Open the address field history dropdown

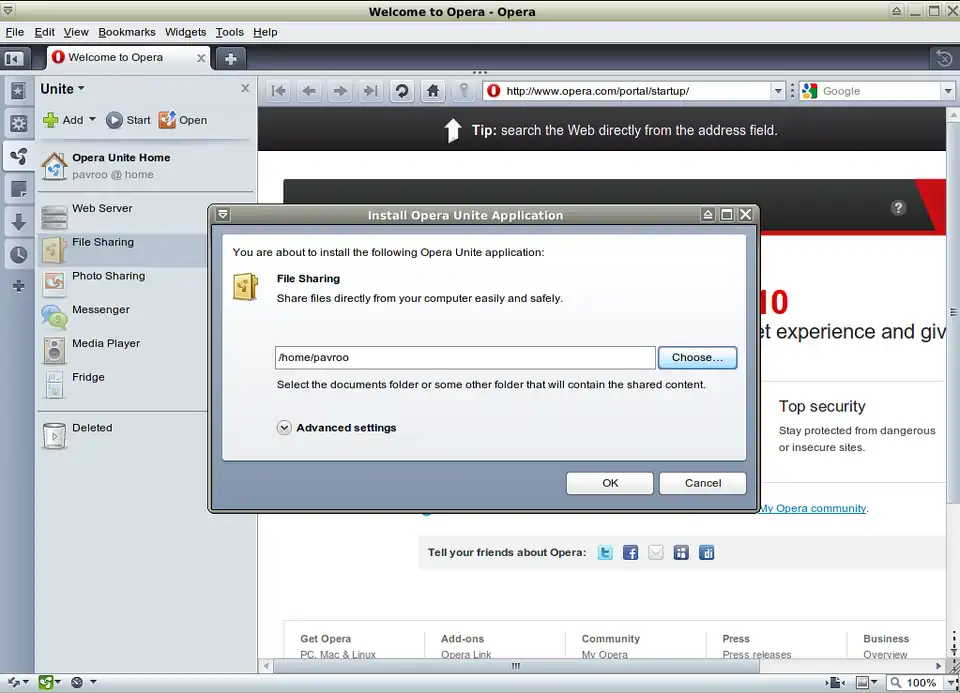(x=778, y=91)
